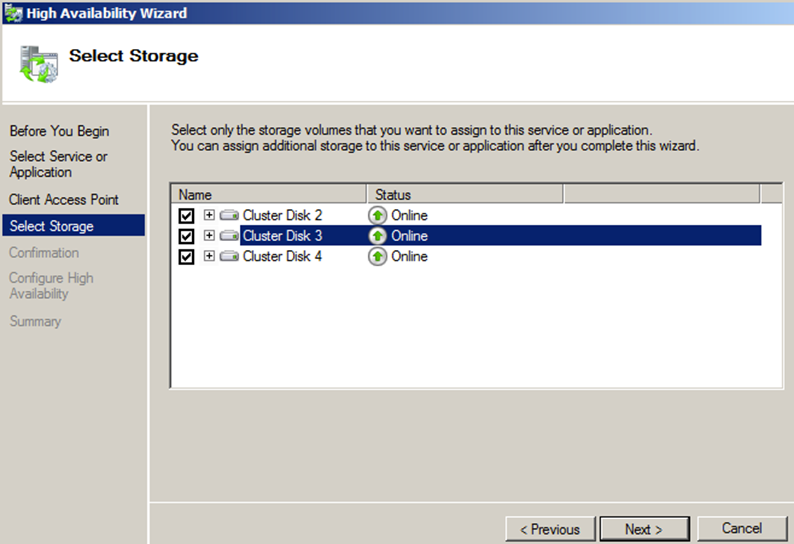Click the Cluster Disk 2 drive icon

pyautogui.click(x=230, y=216)
